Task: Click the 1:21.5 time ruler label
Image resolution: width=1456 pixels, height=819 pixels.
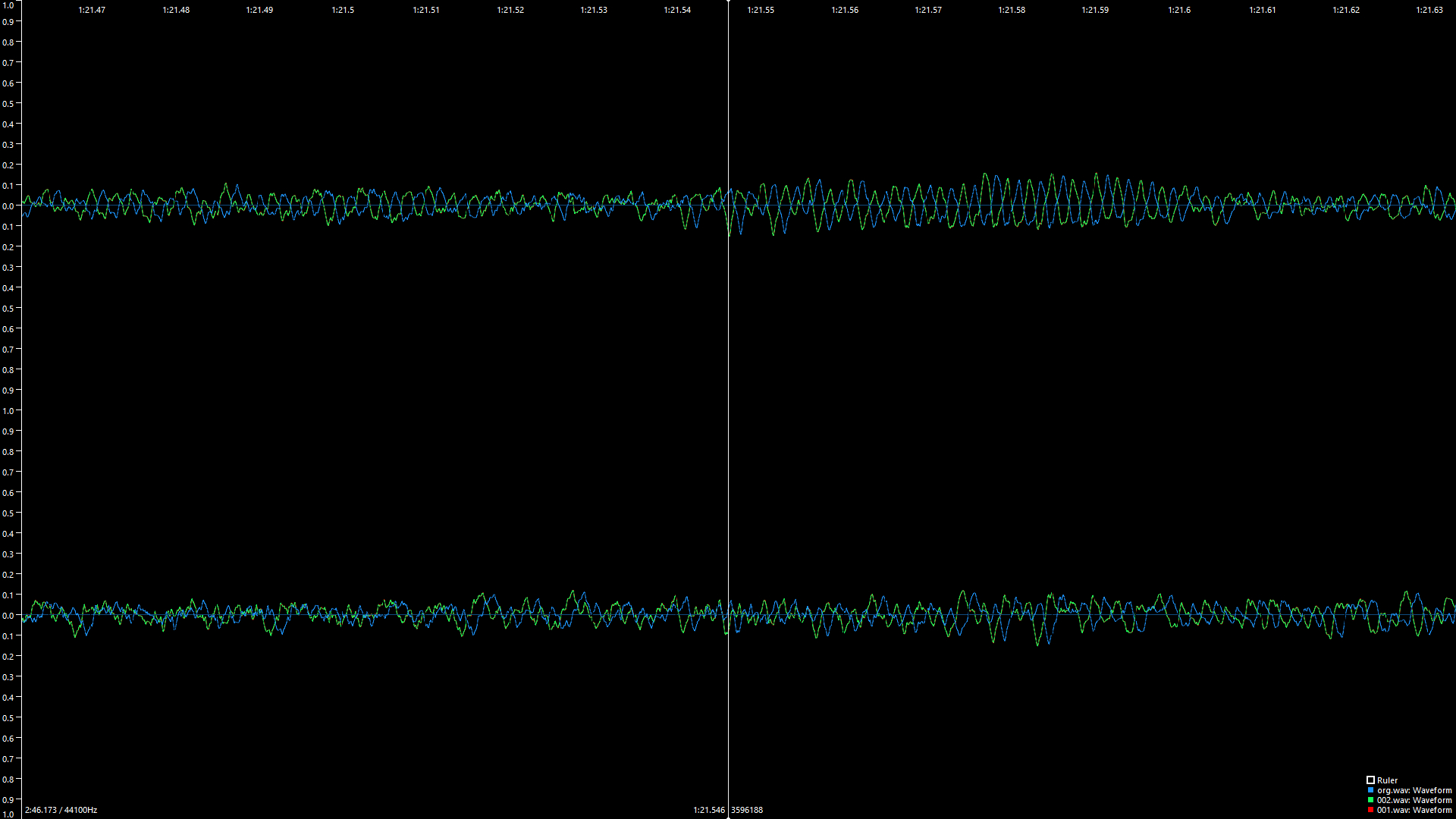Action: point(343,10)
